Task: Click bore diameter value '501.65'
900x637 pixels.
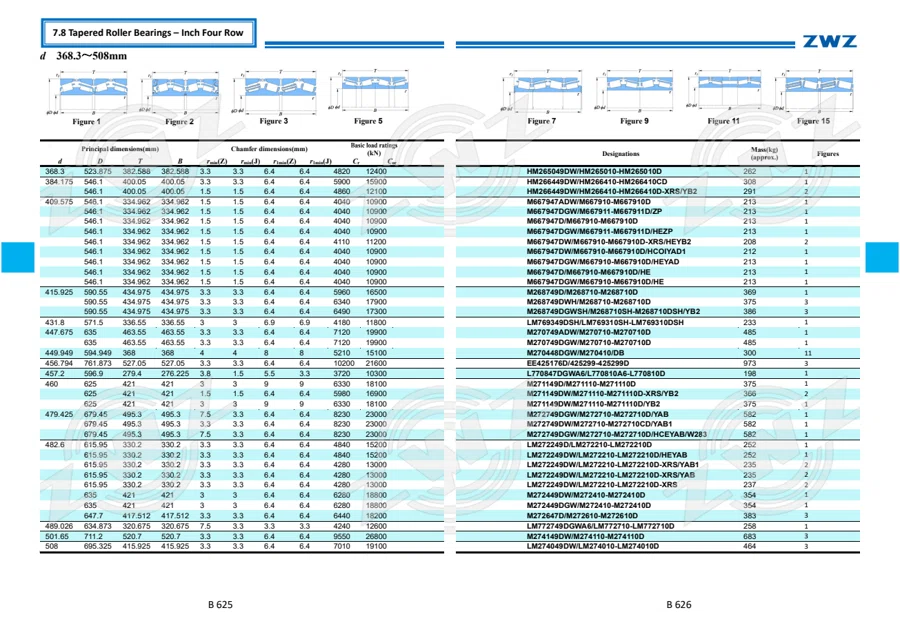Action: (x=57, y=537)
